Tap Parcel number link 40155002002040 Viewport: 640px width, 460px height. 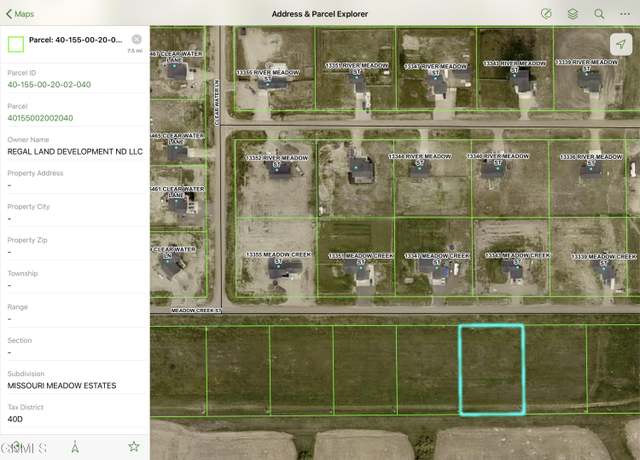[40, 118]
